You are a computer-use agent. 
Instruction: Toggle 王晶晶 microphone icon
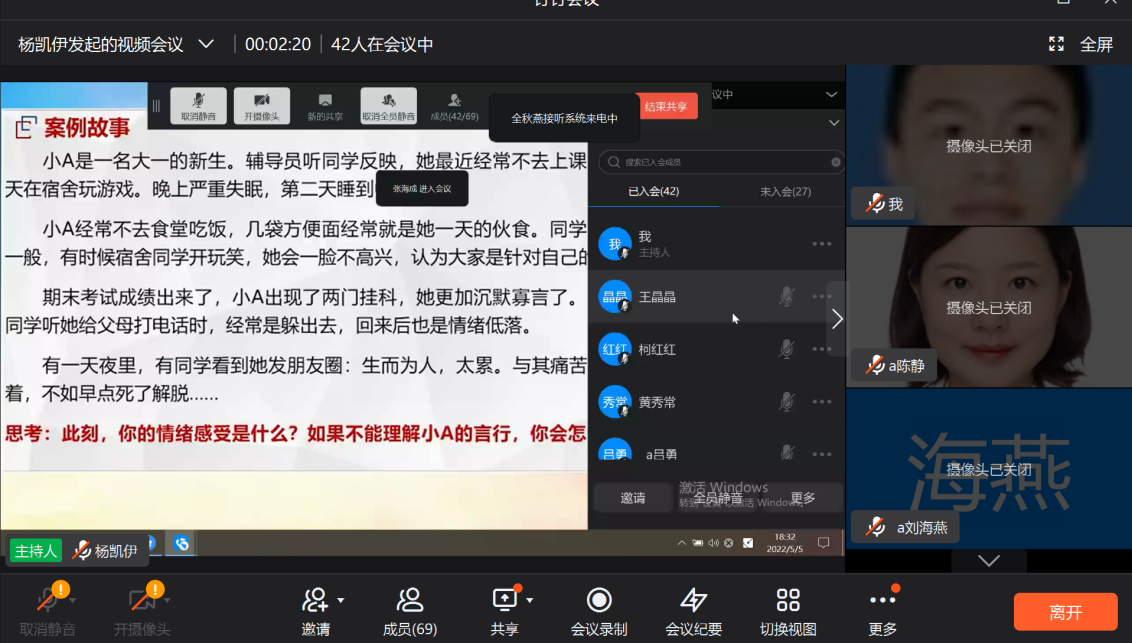click(x=786, y=296)
